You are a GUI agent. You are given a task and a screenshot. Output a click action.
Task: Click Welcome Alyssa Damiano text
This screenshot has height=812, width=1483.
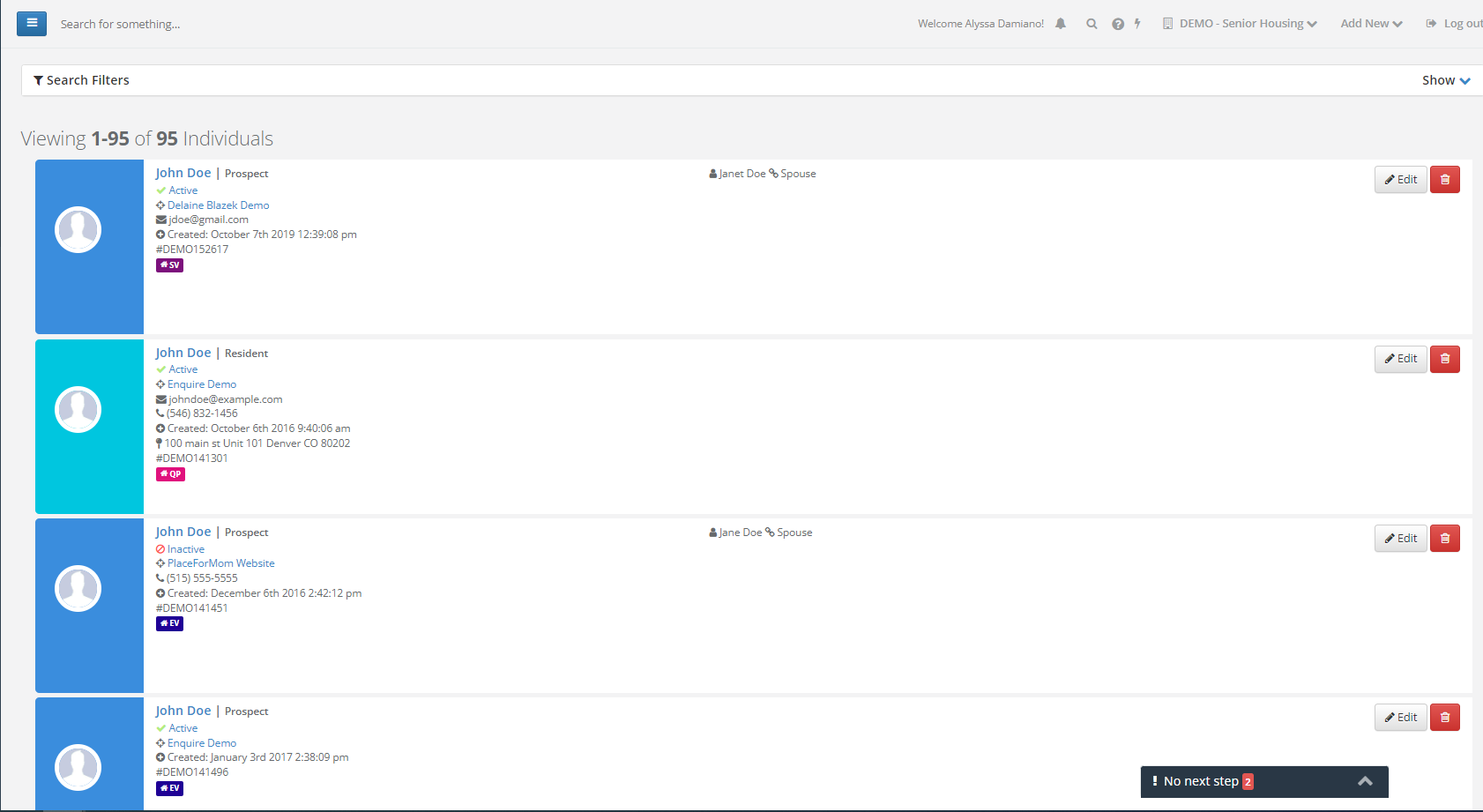tap(980, 24)
